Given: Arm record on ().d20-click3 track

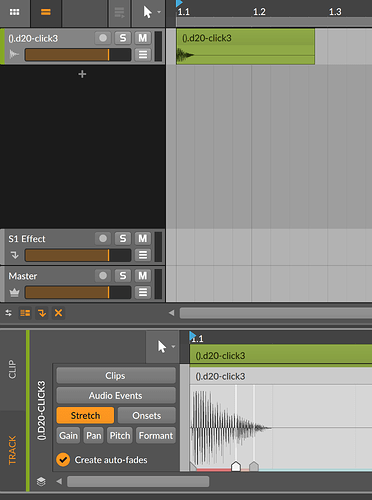Looking at the screenshot, I should (x=103, y=38).
